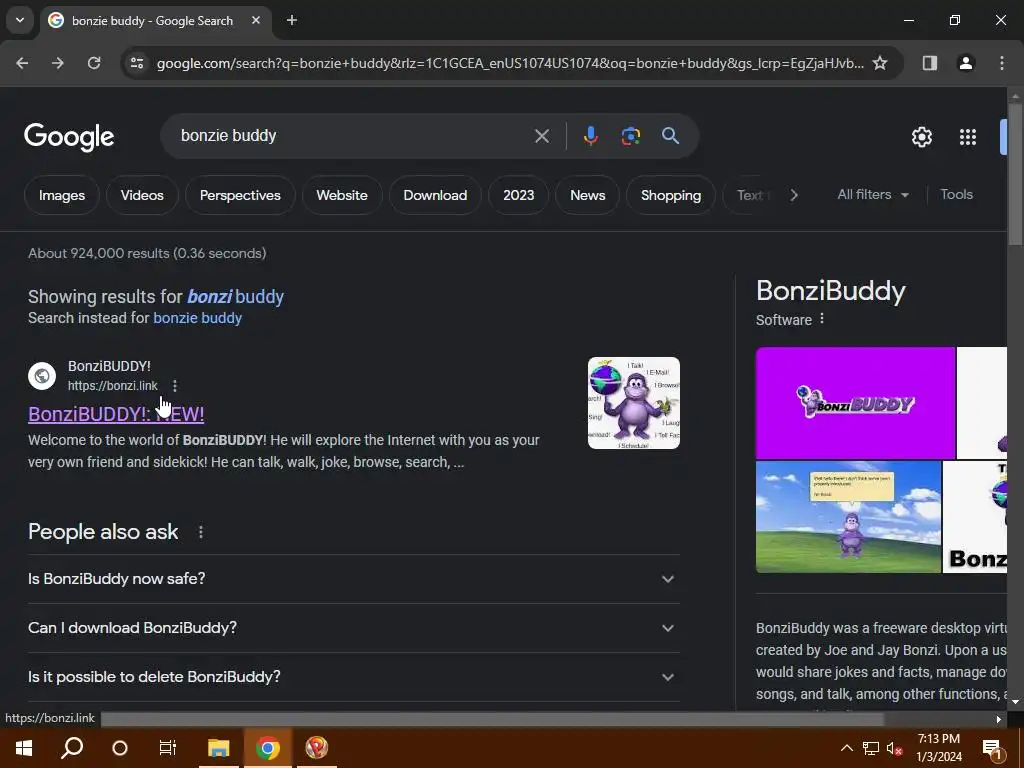The width and height of the screenshot is (1024, 768).
Task: Open tab search dropdown arrow
Action: click(x=20, y=20)
